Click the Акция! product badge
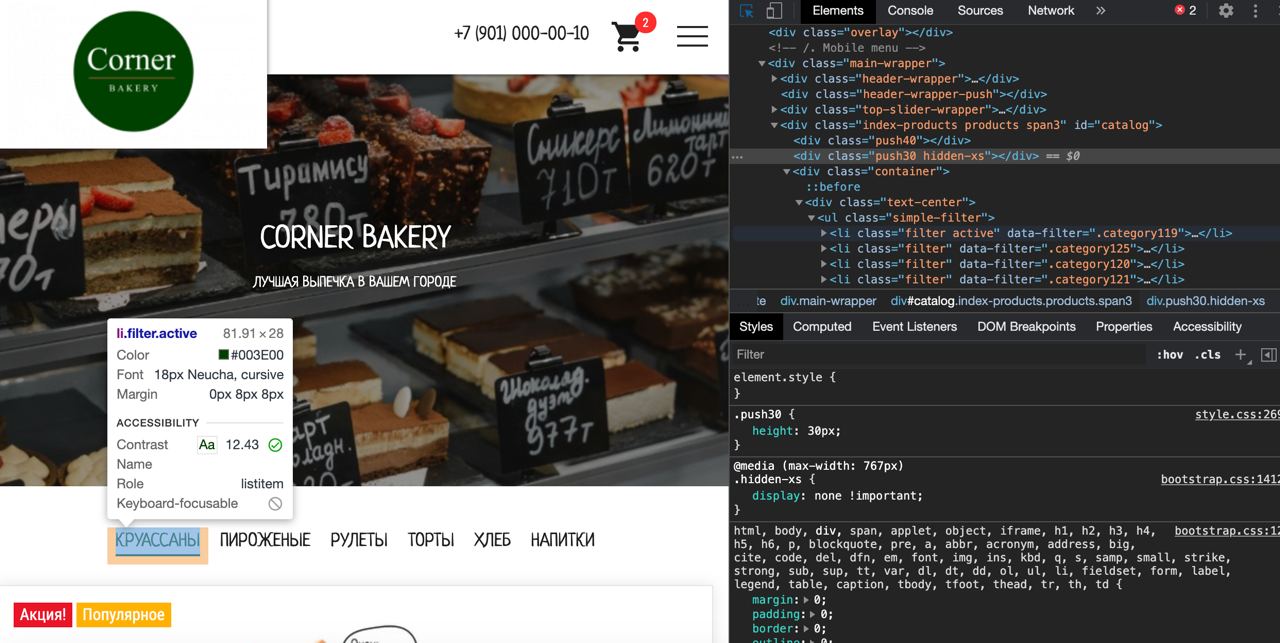Viewport: 1280px width, 643px height. click(x=43, y=615)
